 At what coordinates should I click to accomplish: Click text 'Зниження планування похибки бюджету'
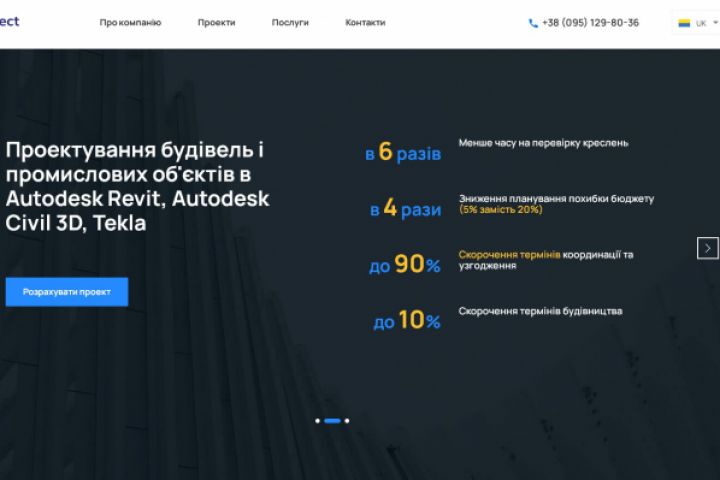pyautogui.click(x=557, y=199)
